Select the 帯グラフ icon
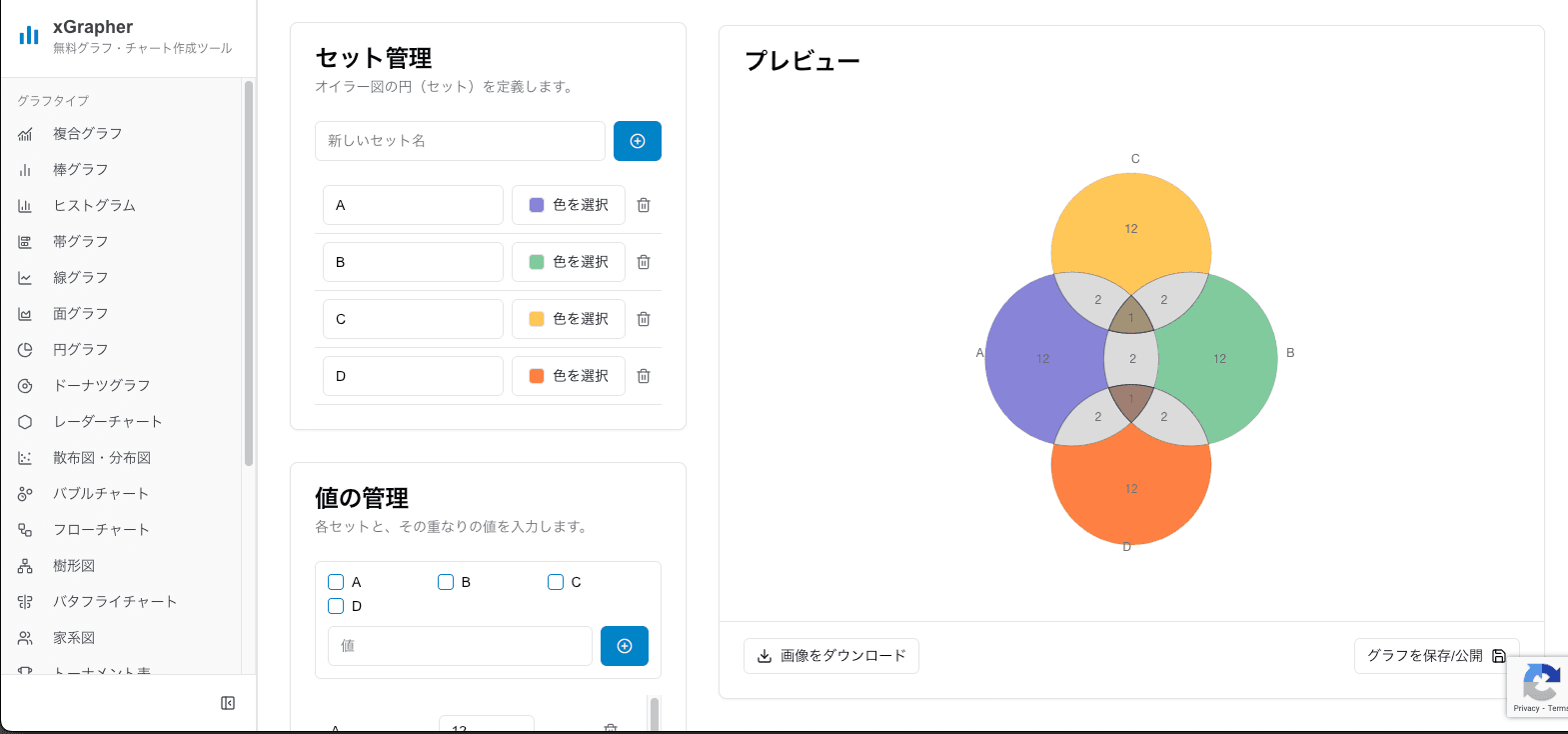 25,242
